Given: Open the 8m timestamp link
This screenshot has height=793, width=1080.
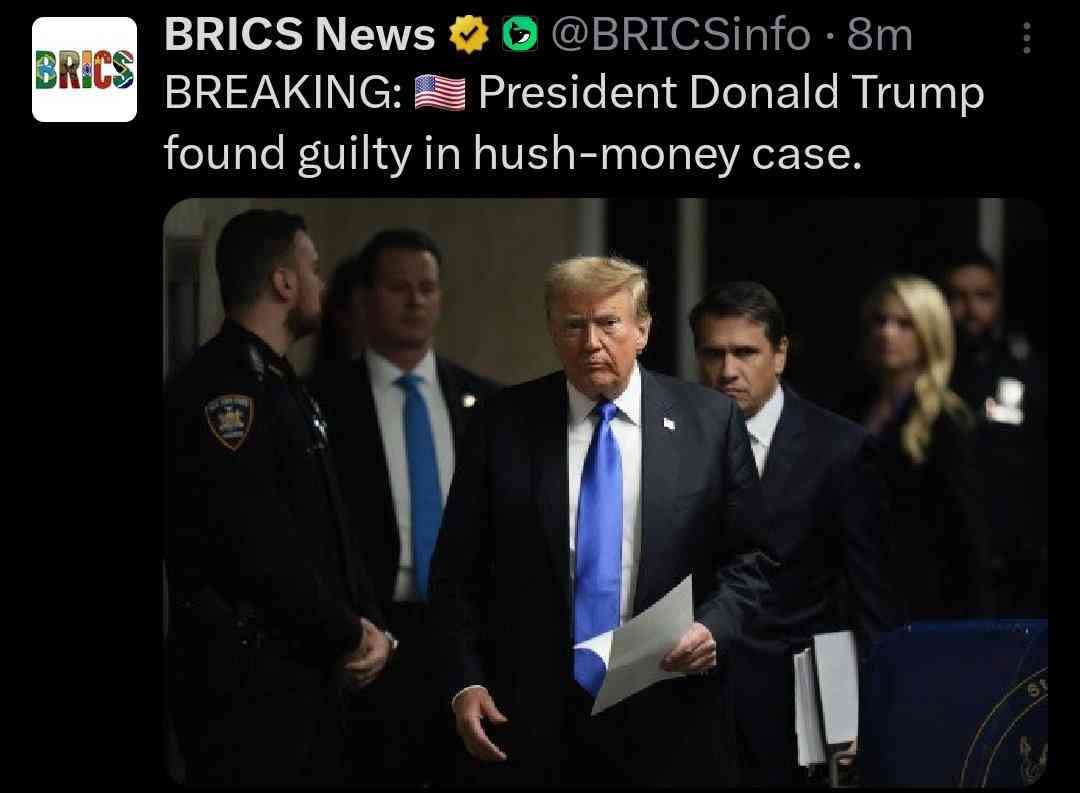Looking at the screenshot, I should click(880, 34).
